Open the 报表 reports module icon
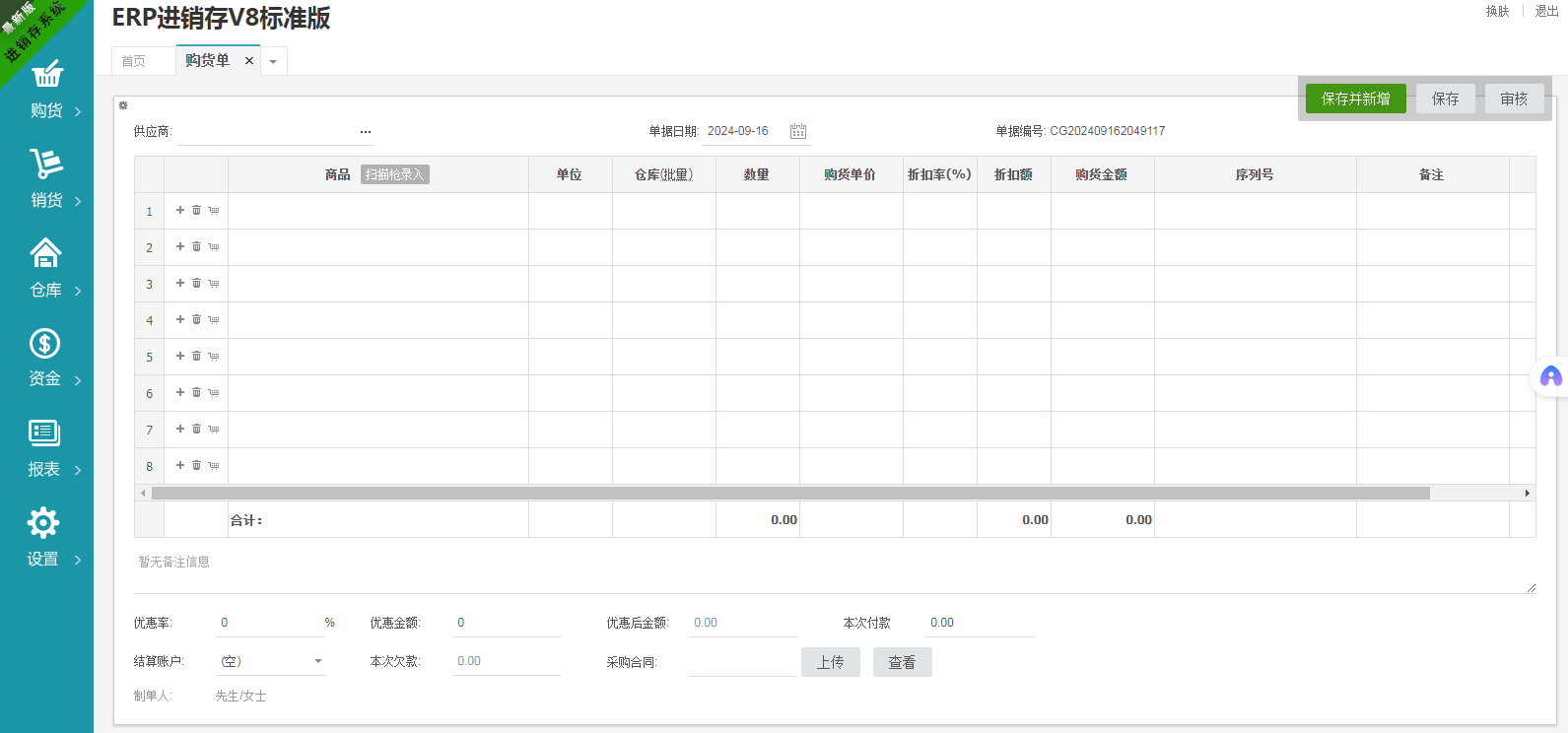This screenshot has height=733, width=1568. tap(44, 433)
